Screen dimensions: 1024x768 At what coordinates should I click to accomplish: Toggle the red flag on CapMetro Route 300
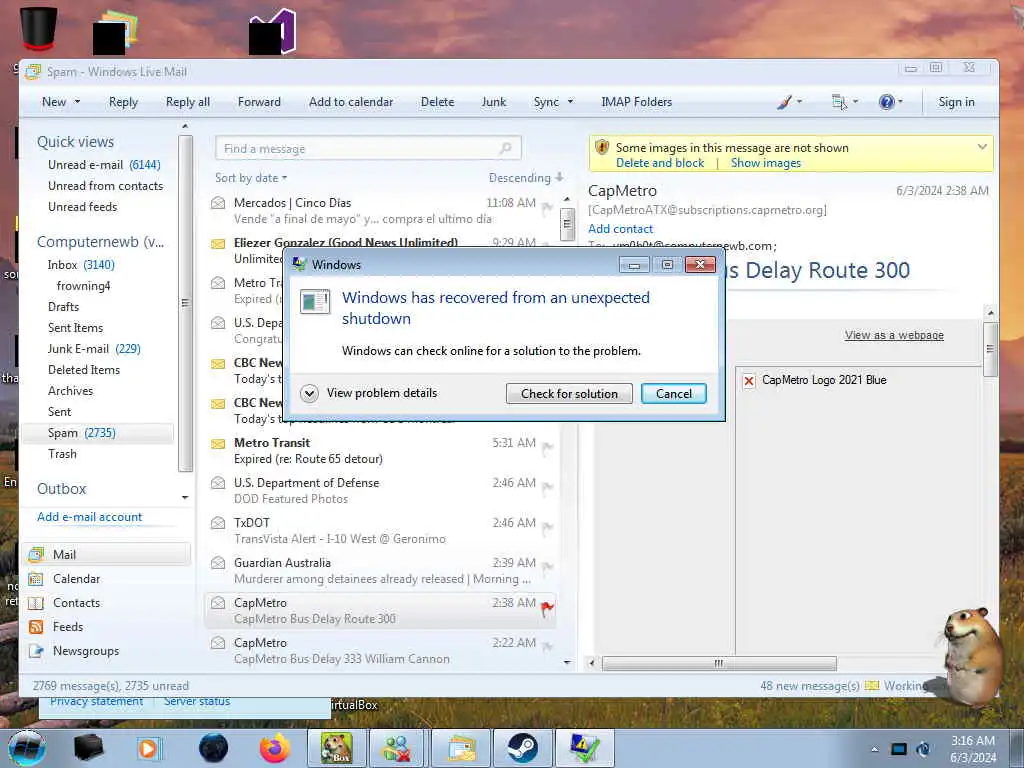[547, 609]
